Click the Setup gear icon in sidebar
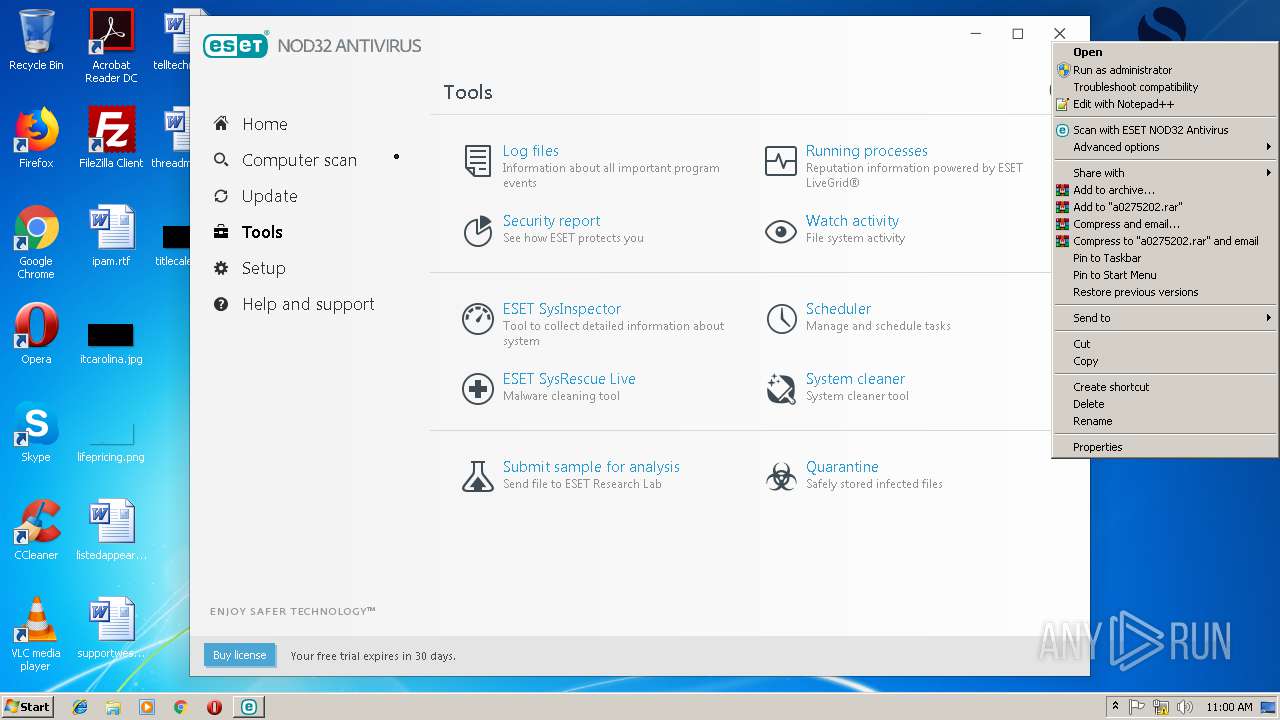This screenshot has width=1280, height=720. 221,268
